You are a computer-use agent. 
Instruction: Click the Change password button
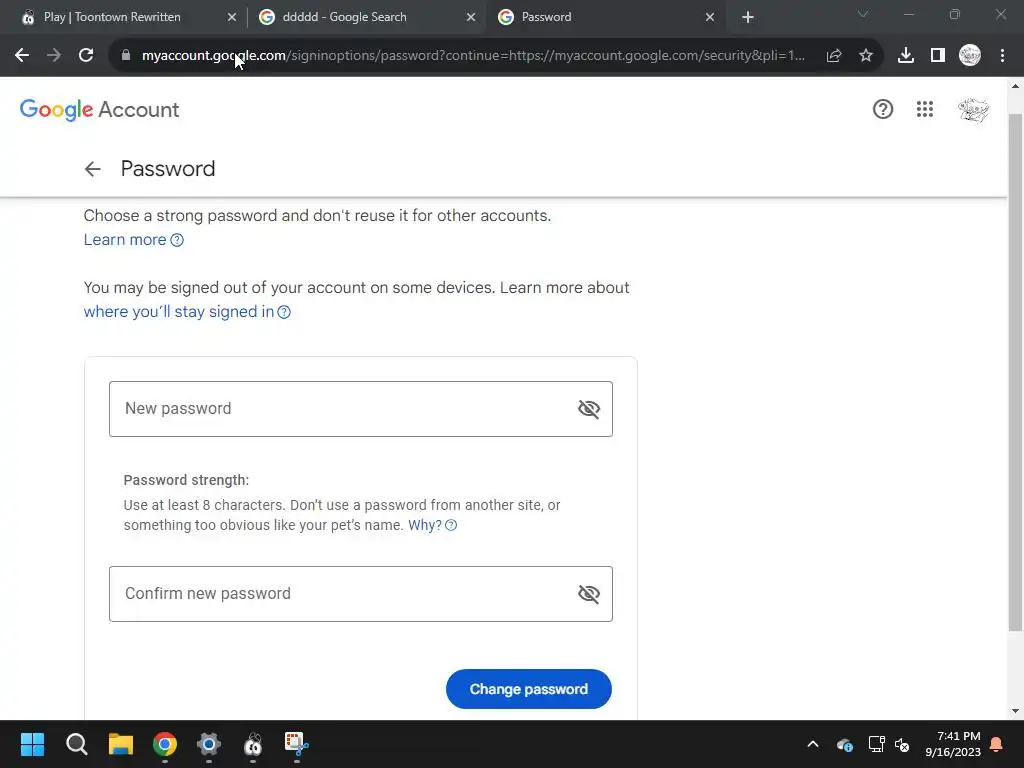click(x=528, y=689)
